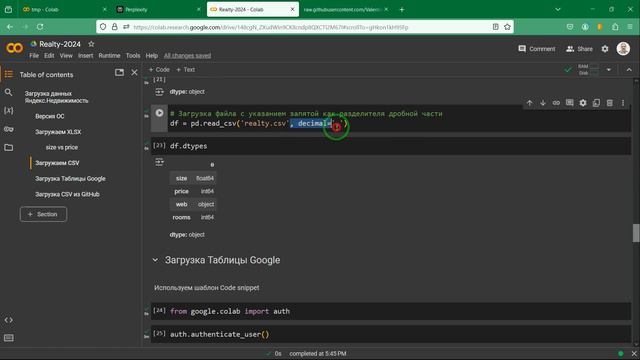Collapse the header with chevron up
Screen dimensions: 640x360
(629, 70)
